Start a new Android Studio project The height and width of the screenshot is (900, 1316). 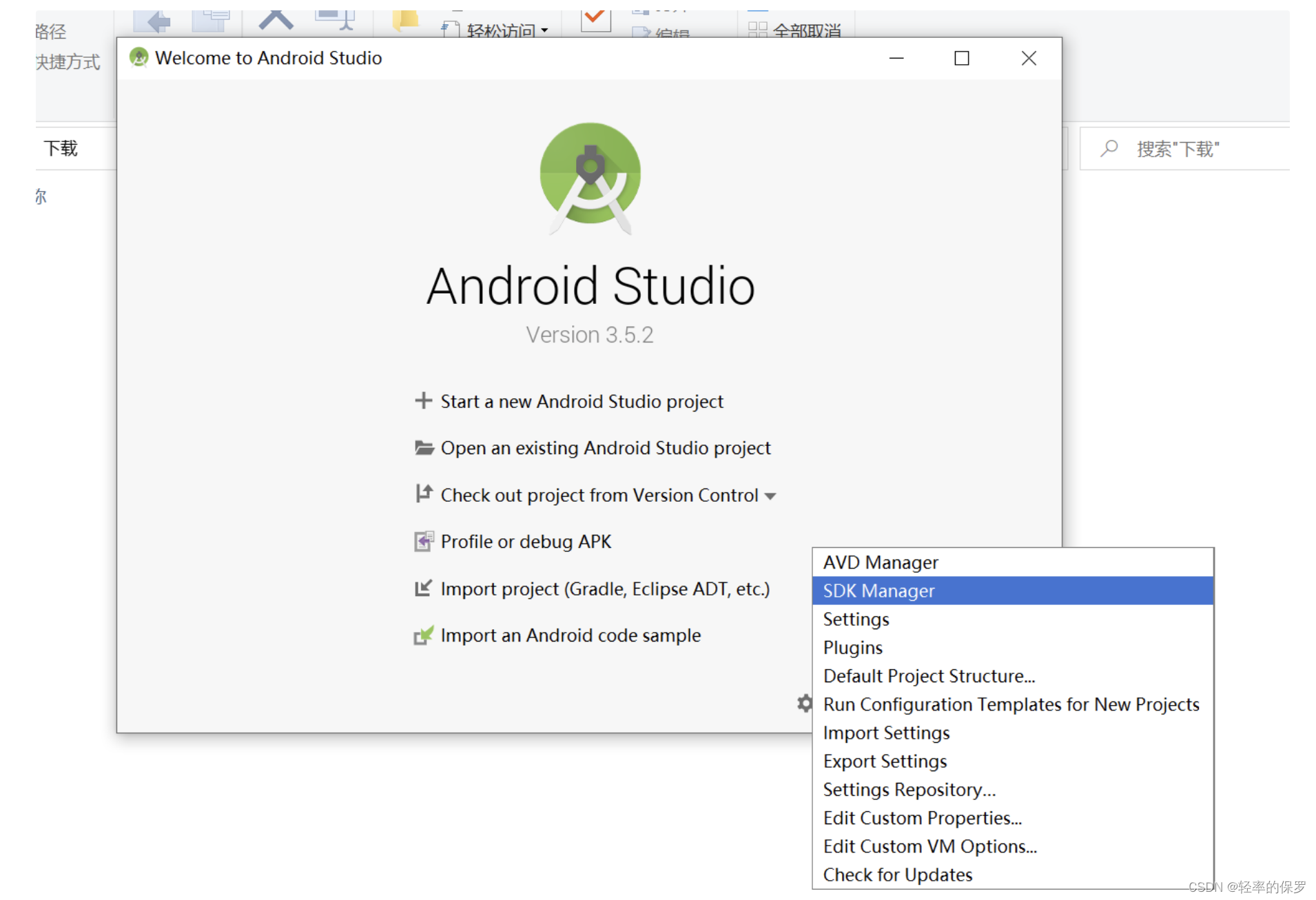[x=582, y=401]
